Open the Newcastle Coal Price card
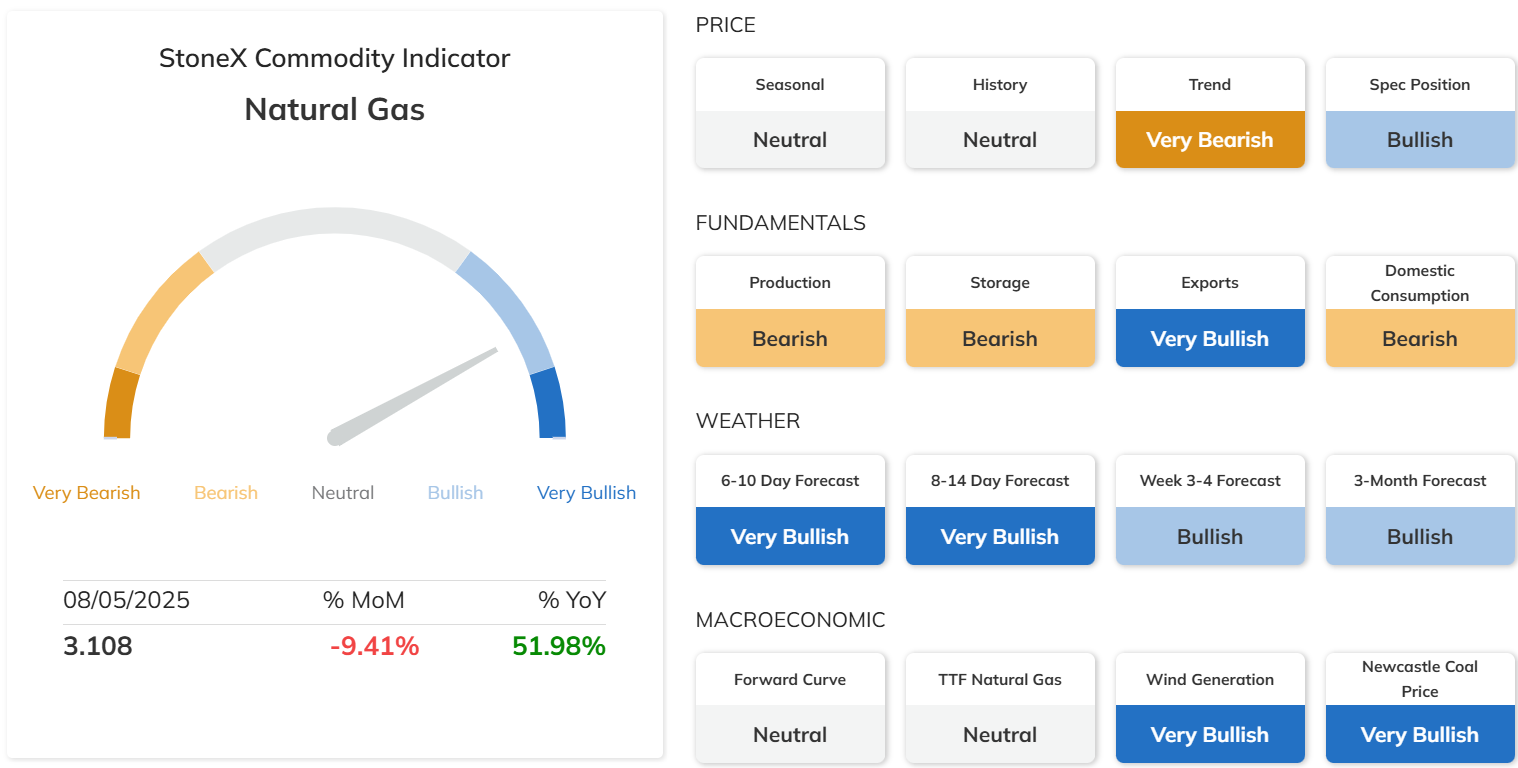 click(1420, 707)
